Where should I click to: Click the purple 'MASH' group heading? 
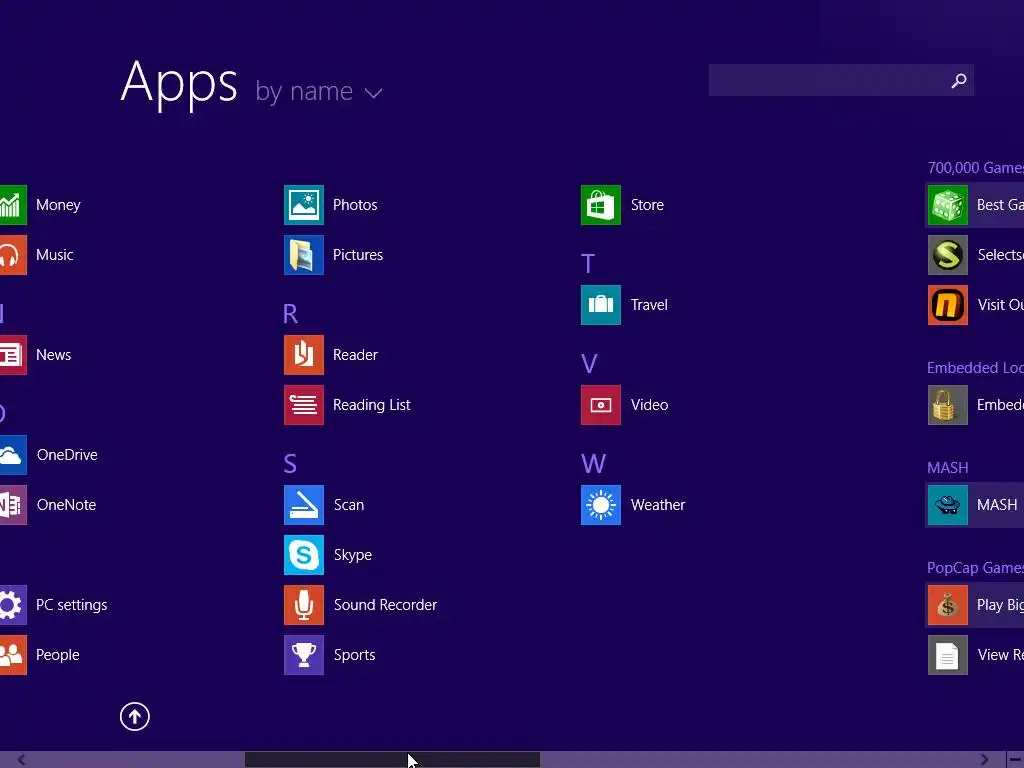tap(948, 468)
